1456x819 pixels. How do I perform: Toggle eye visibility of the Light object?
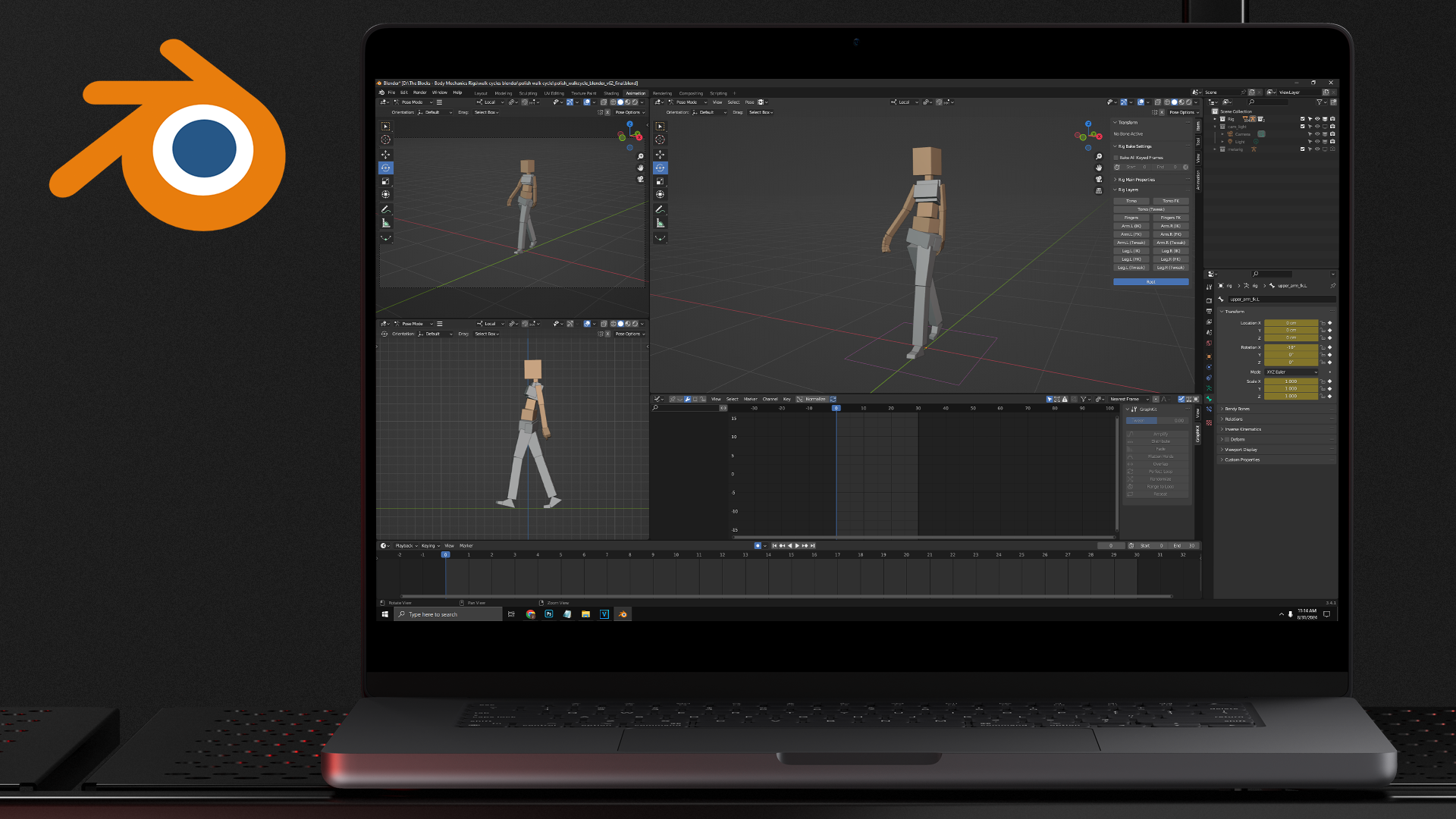(1317, 142)
